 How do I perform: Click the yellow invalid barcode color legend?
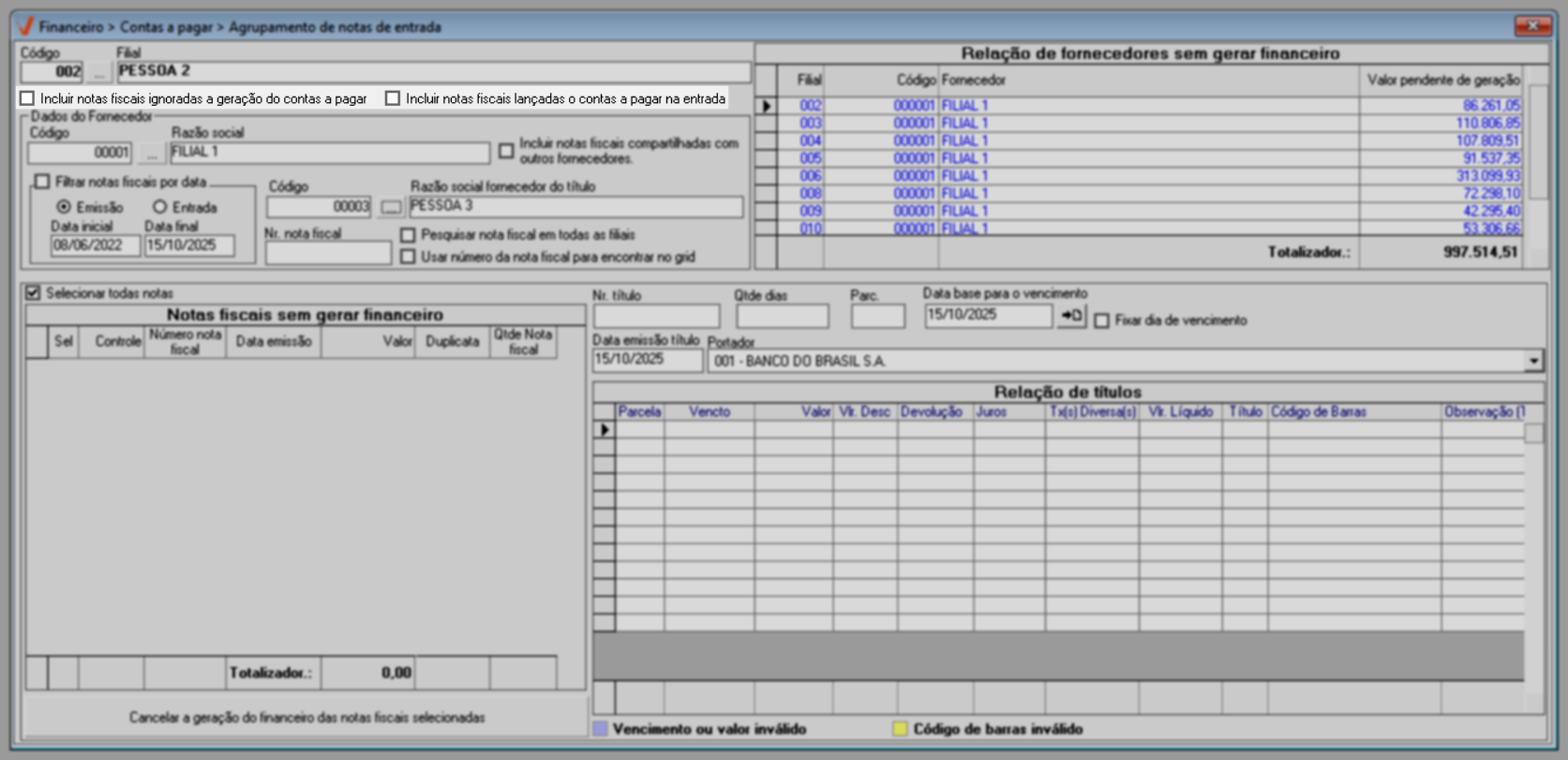[900, 729]
